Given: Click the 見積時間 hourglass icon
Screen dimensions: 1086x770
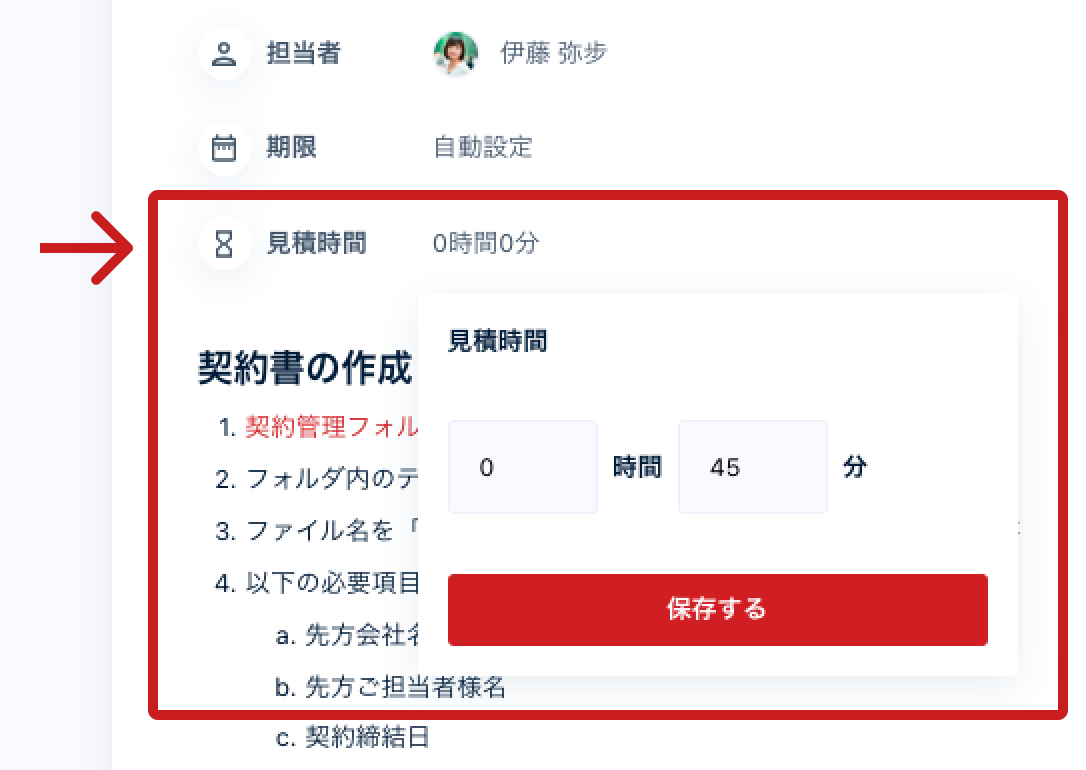Looking at the screenshot, I should [x=224, y=244].
